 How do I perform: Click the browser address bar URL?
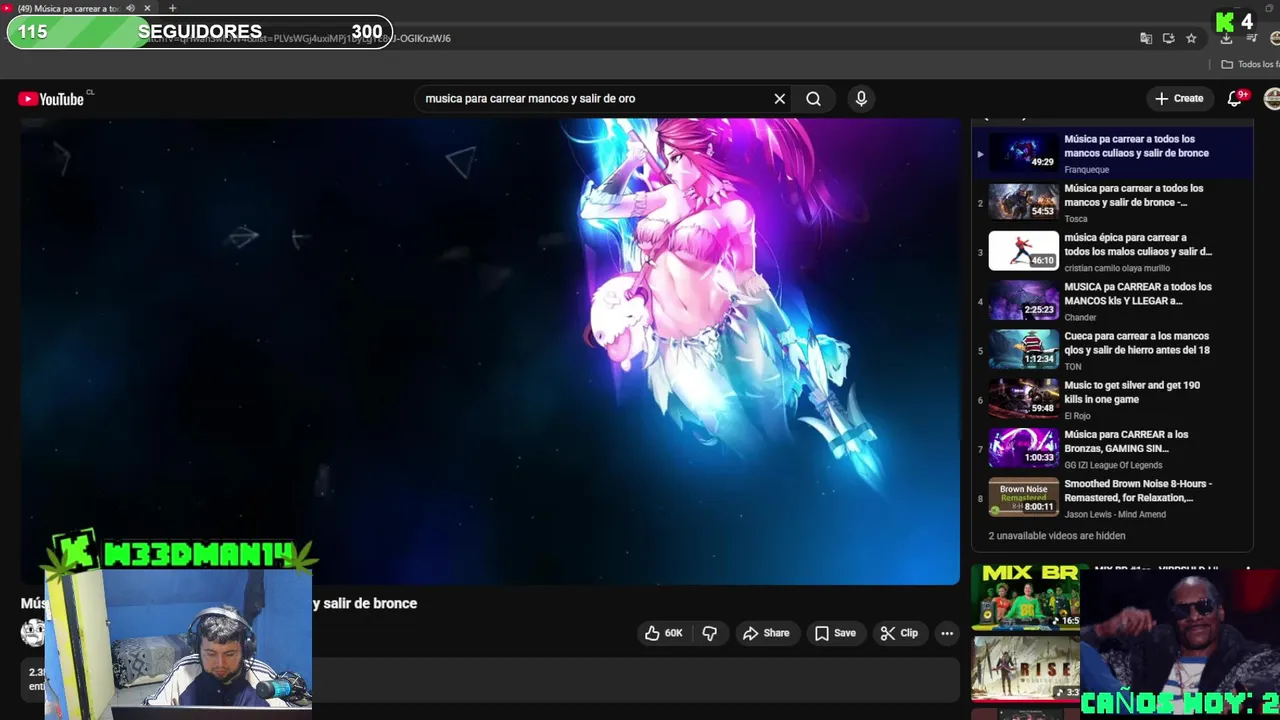coord(300,38)
